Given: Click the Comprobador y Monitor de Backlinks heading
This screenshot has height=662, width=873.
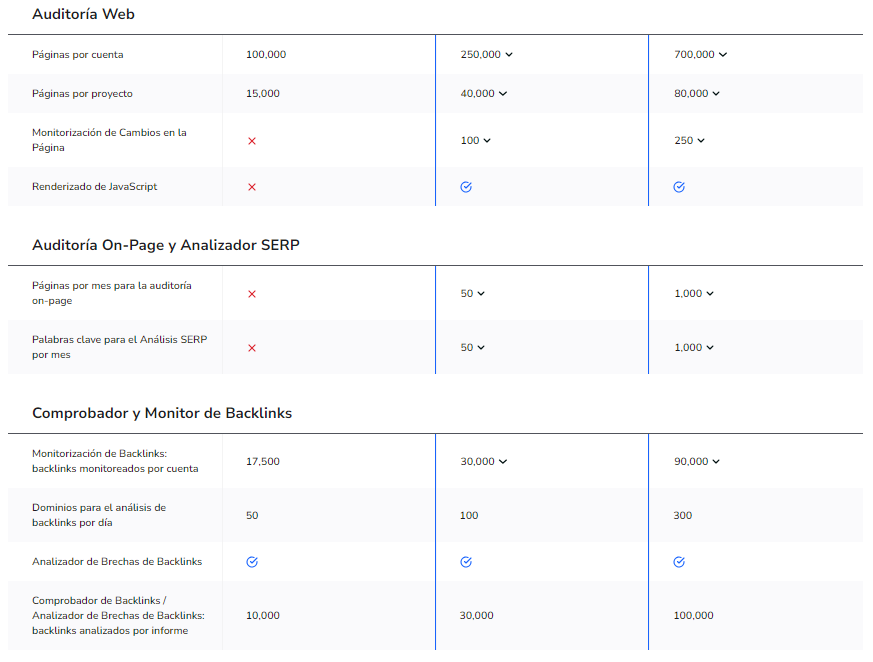Looking at the screenshot, I should click(162, 413).
